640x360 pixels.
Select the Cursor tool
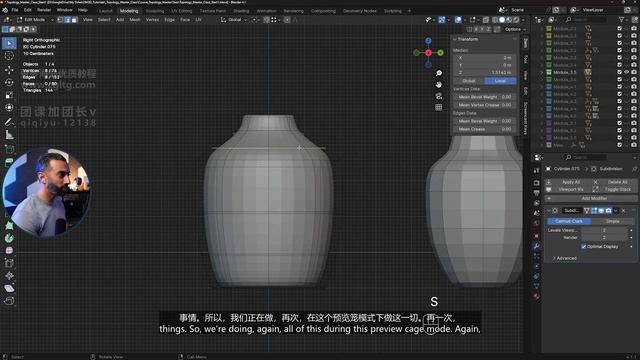(x=9, y=56)
